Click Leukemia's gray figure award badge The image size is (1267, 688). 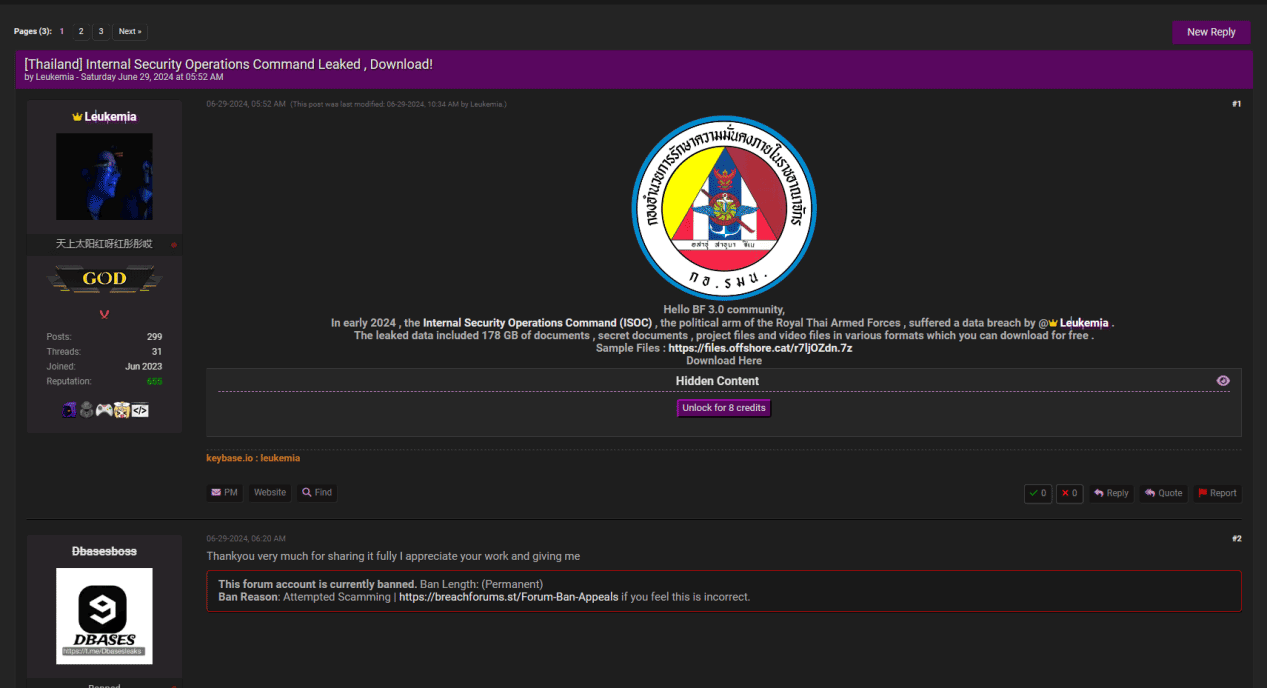coord(86,409)
